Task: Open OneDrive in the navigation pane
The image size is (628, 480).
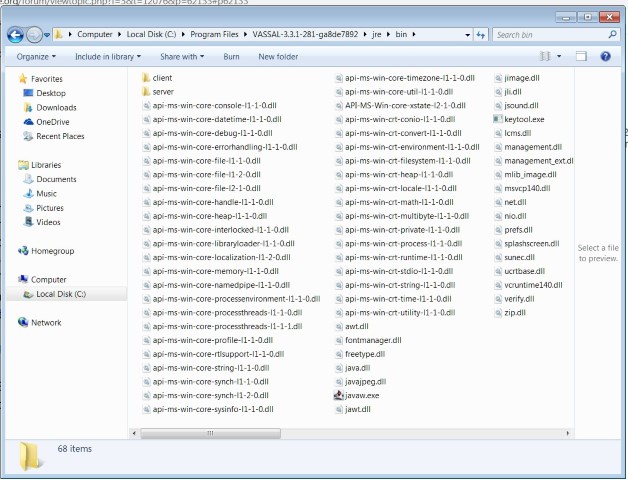Action: (x=53, y=122)
